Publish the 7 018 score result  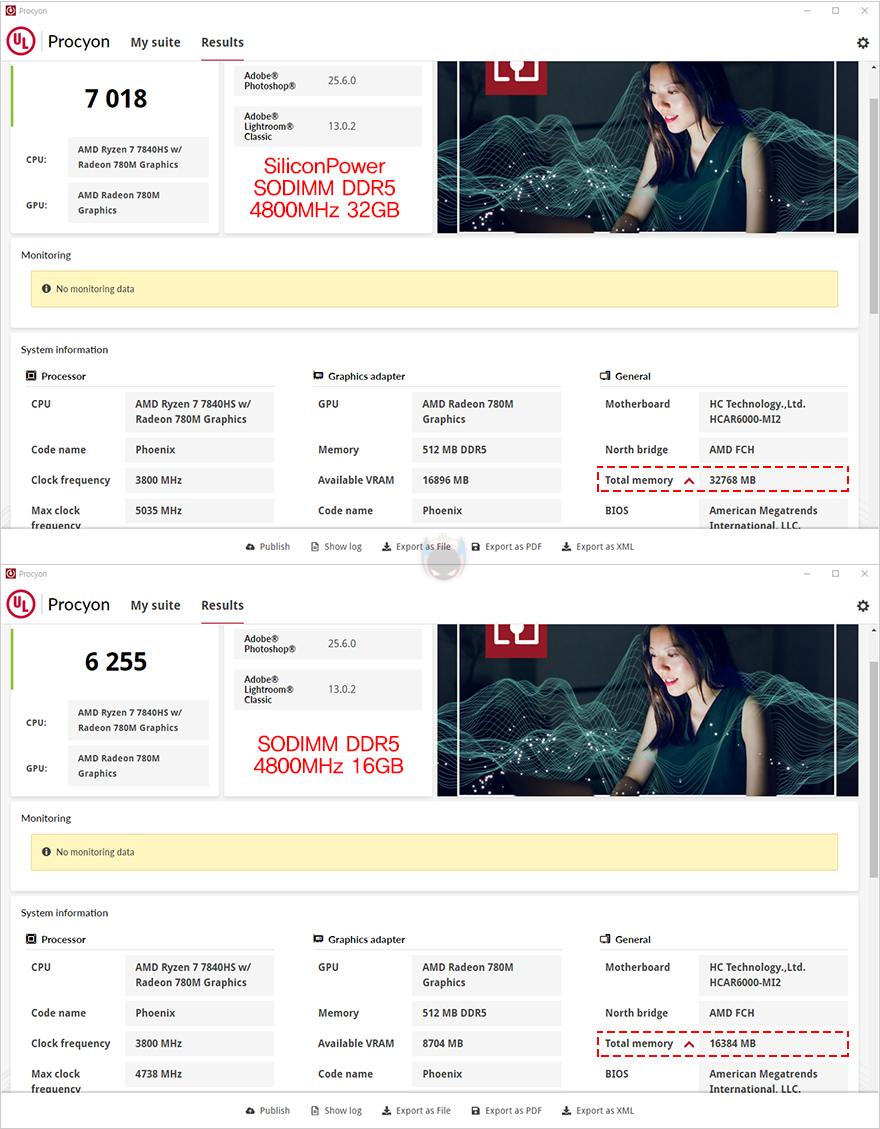click(268, 547)
